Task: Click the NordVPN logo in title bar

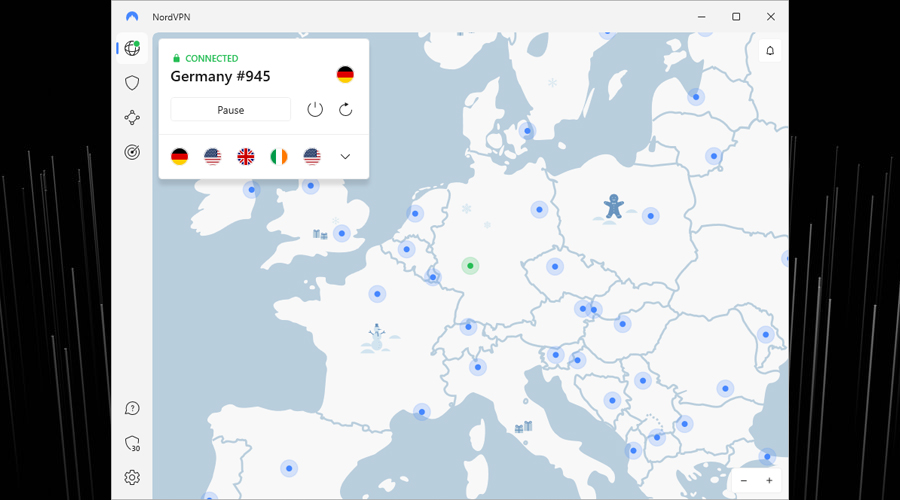Action: [x=132, y=17]
